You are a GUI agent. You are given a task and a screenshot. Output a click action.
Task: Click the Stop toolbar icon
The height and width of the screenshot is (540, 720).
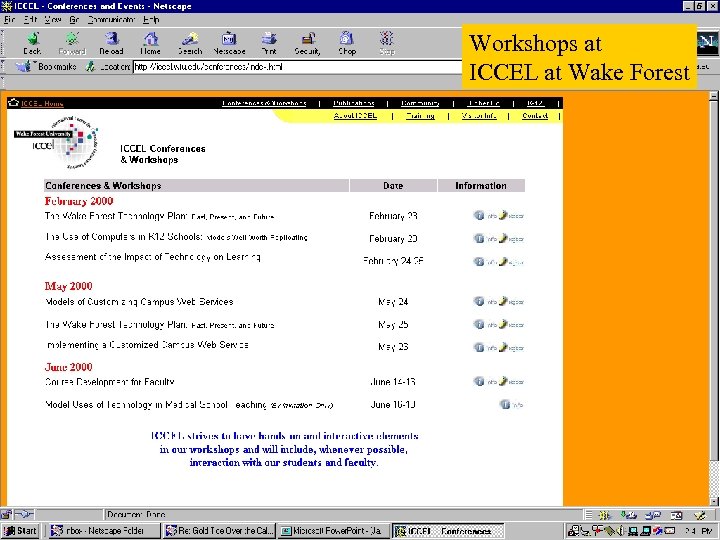point(387,43)
